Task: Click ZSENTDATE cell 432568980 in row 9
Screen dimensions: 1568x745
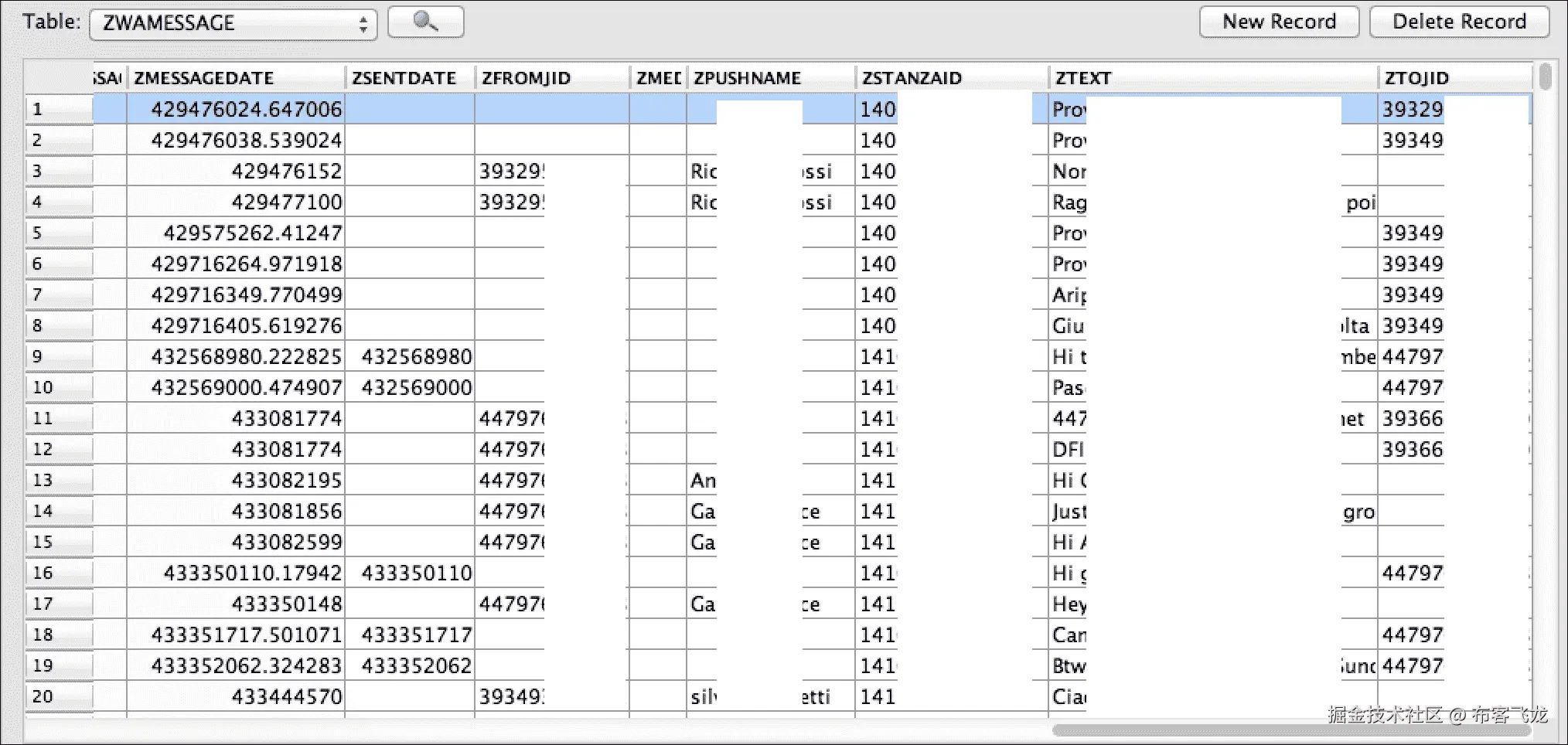Action: coord(410,356)
